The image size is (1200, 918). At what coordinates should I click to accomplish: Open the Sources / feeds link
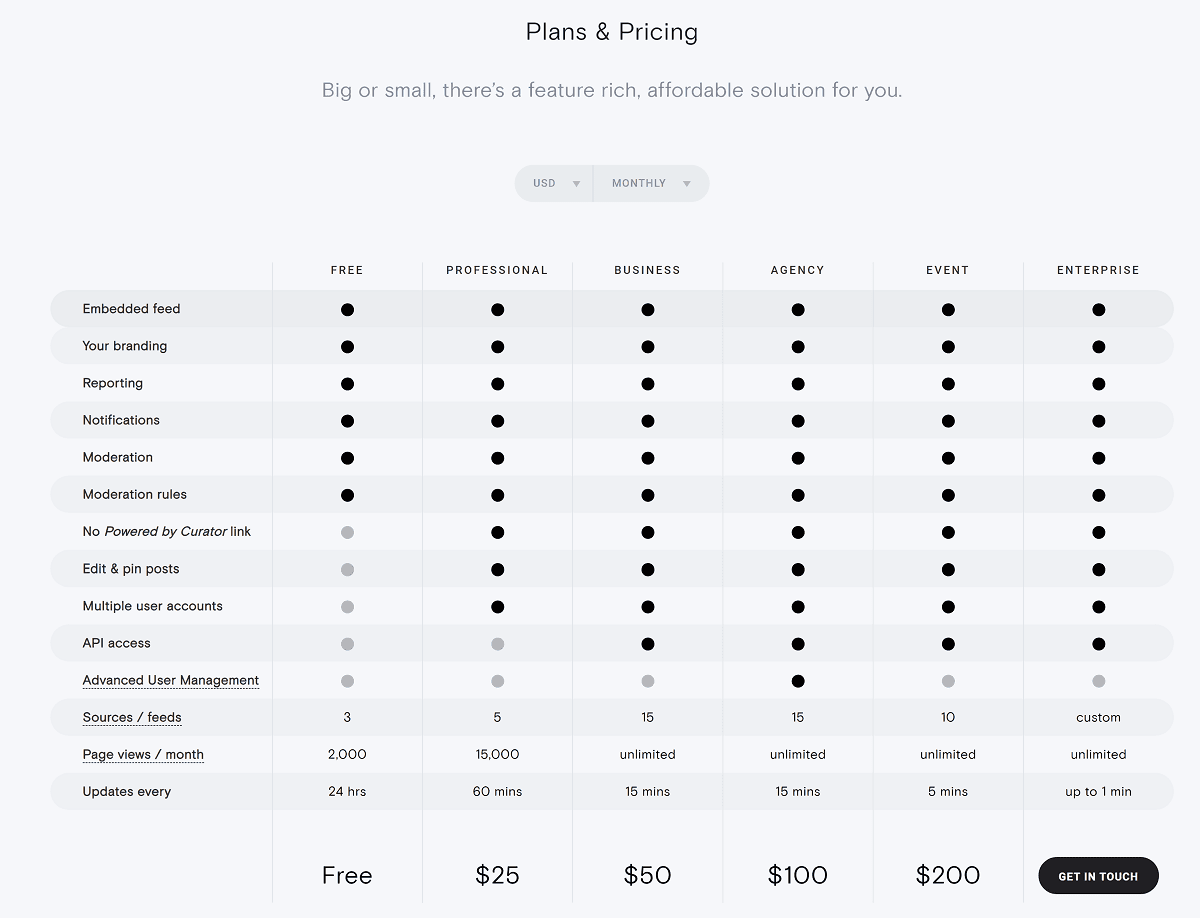131,717
